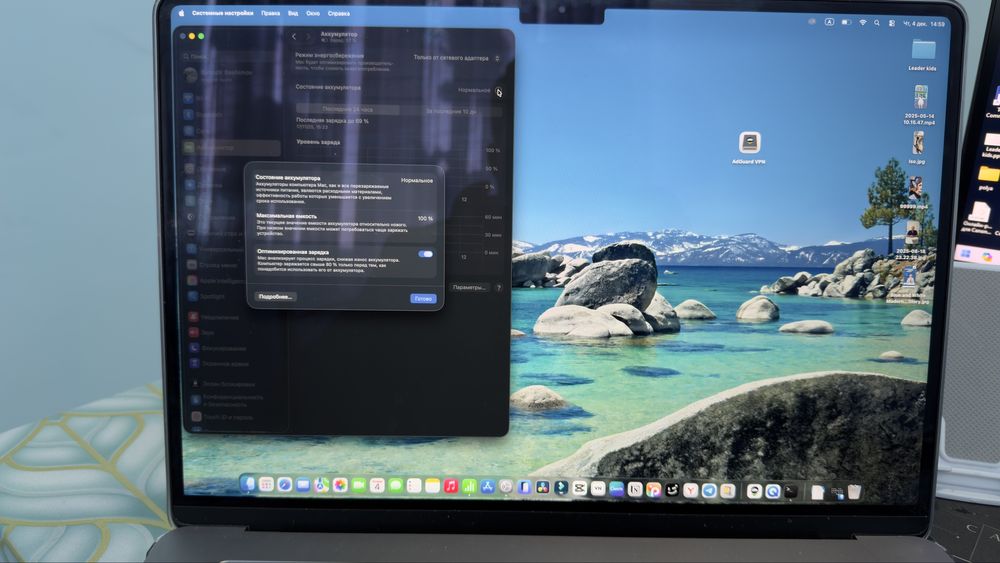Open Calendar from the Dock

[x=377, y=486]
